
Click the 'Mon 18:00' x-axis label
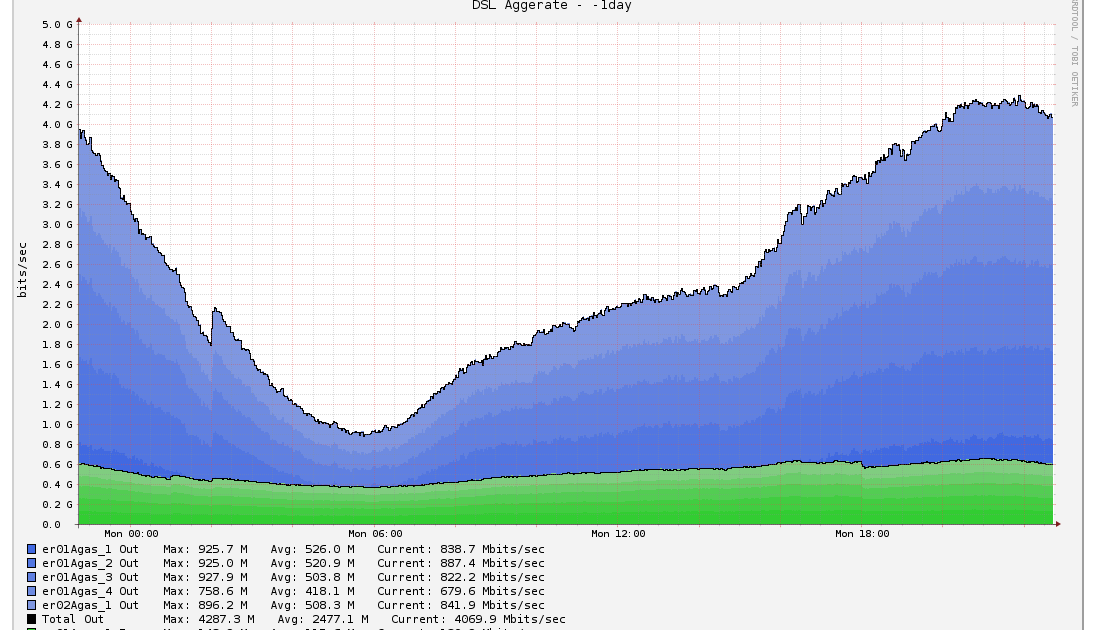point(862,534)
